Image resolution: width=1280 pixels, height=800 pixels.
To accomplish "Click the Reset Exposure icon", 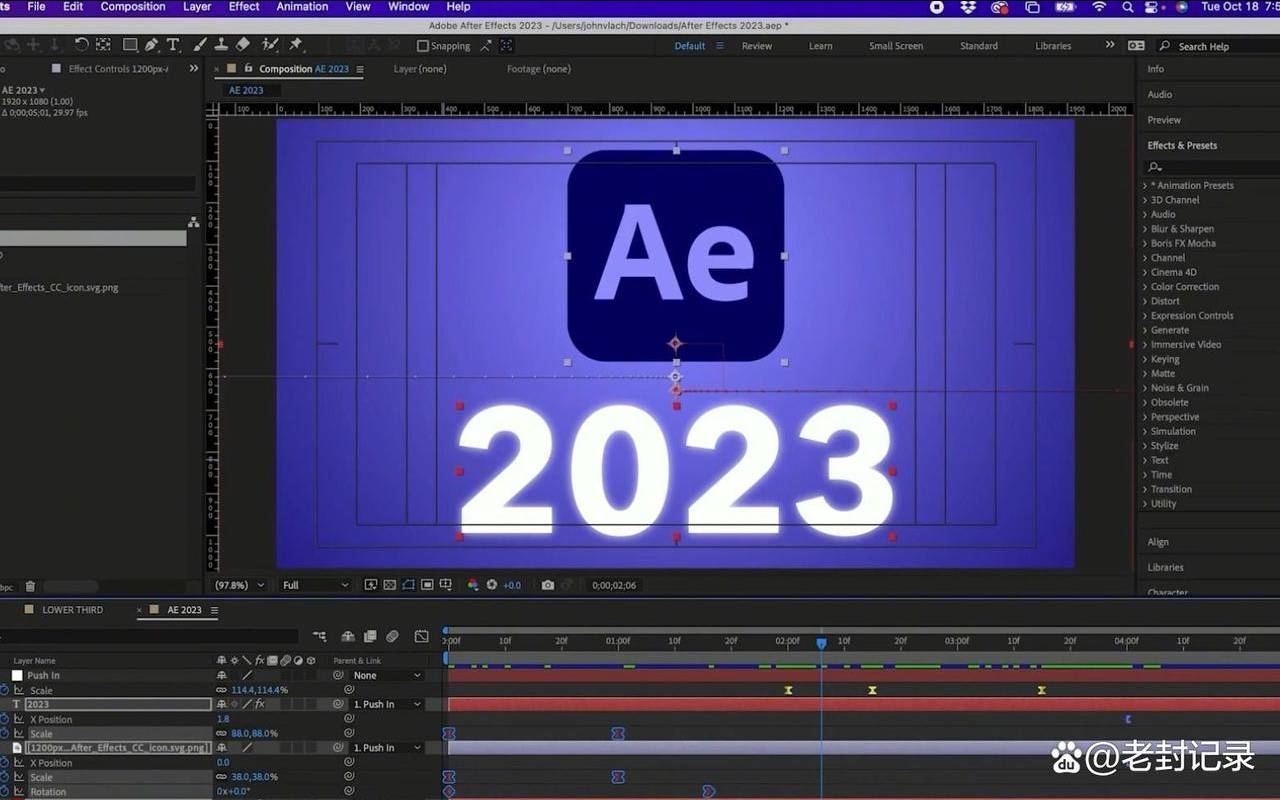I will coord(491,585).
